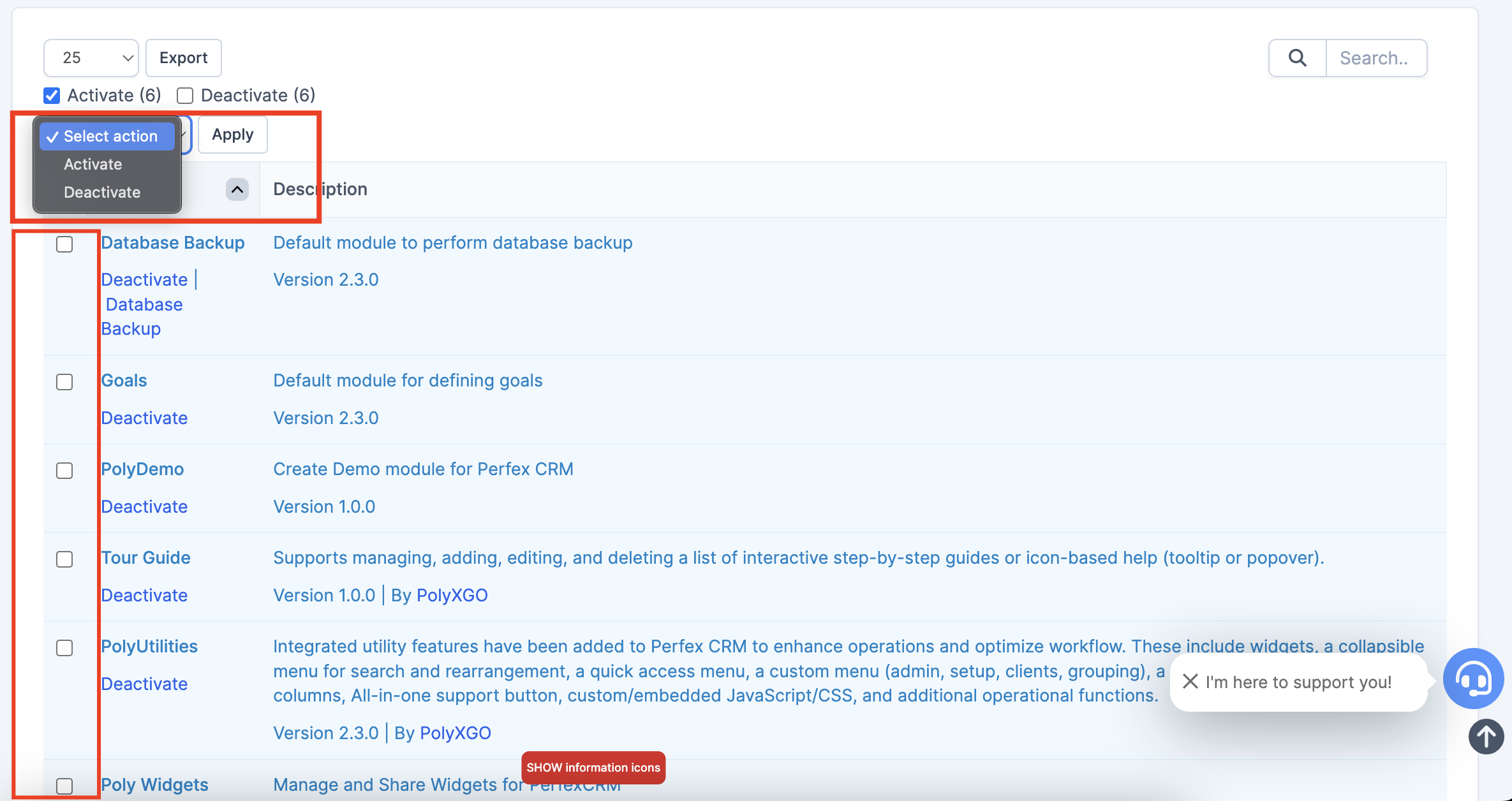Viewport: 1512px width, 801px height.
Task: Choose Activate from the action dropdown
Action: pyautogui.click(x=93, y=165)
